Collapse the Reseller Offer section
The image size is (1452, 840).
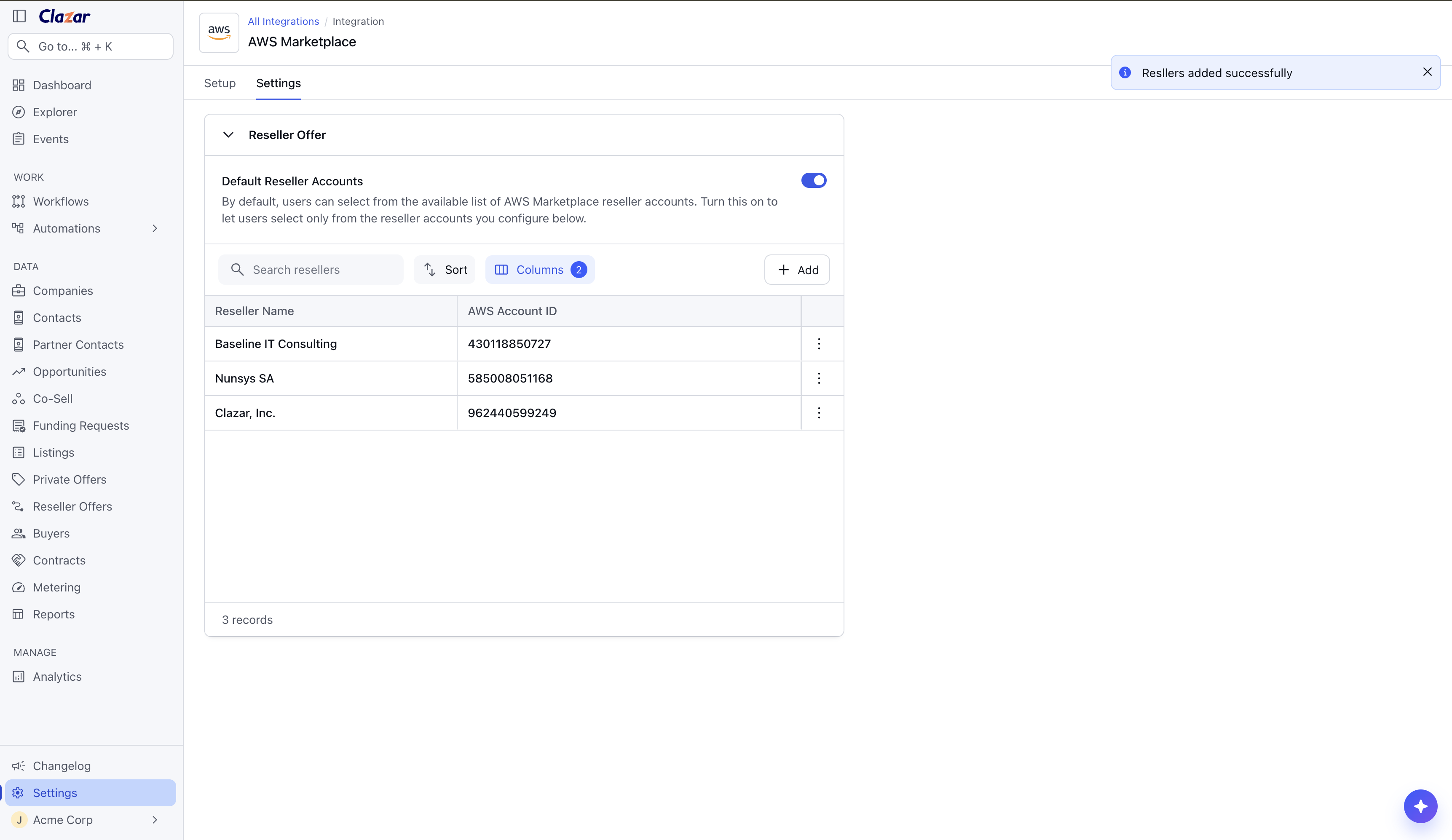(228, 135)
